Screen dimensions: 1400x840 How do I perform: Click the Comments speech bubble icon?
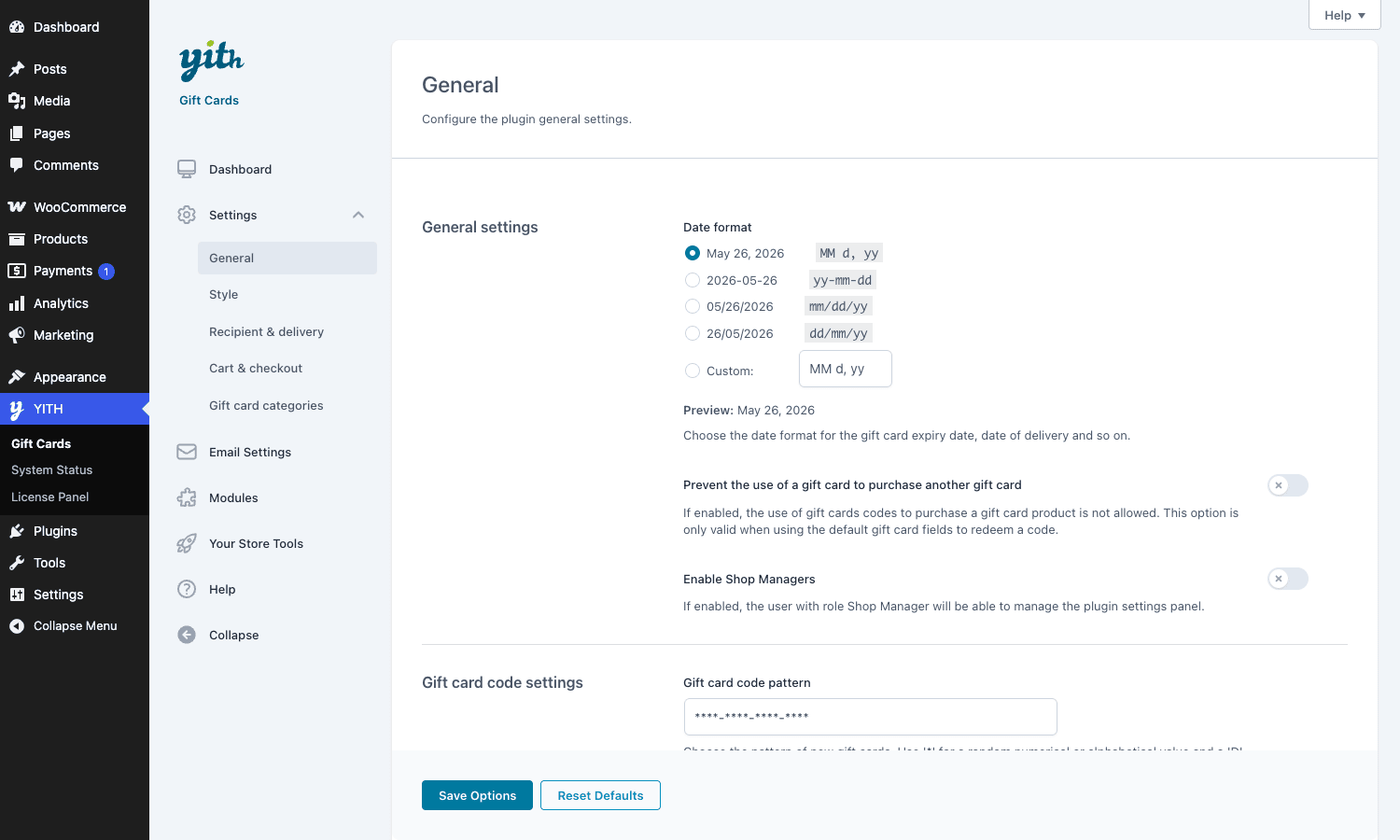[x=17, y=165]
